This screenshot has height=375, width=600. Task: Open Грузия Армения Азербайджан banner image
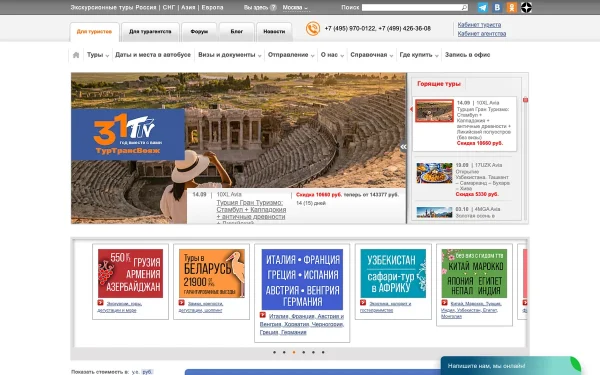click(x=130, y=273)
